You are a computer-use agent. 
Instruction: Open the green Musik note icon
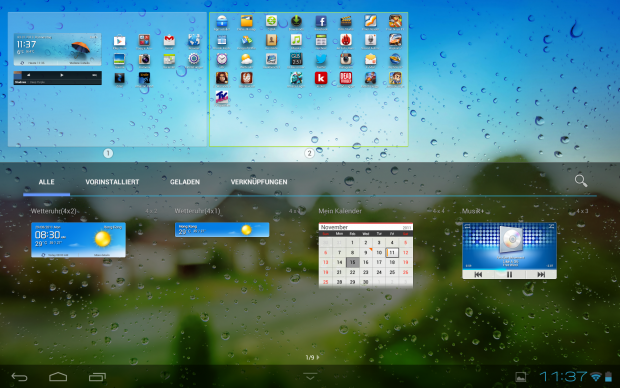296,40
